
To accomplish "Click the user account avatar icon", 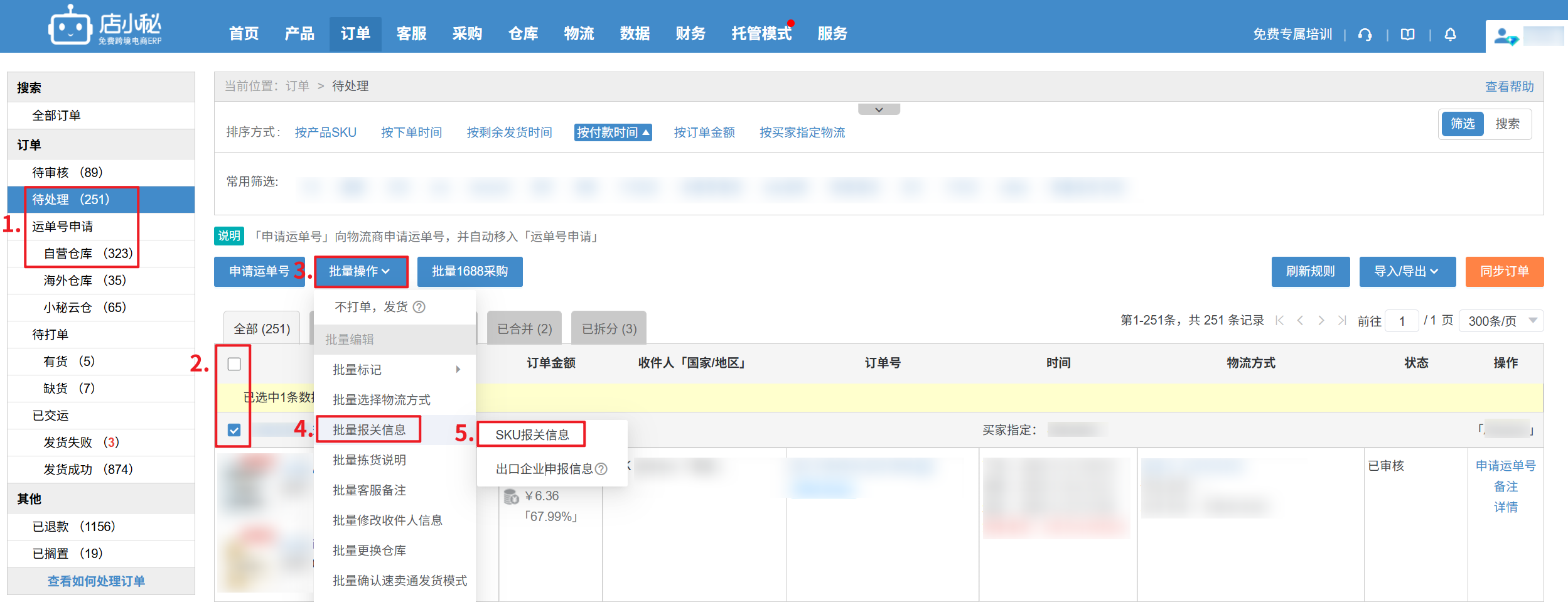I will [1505, 36].
